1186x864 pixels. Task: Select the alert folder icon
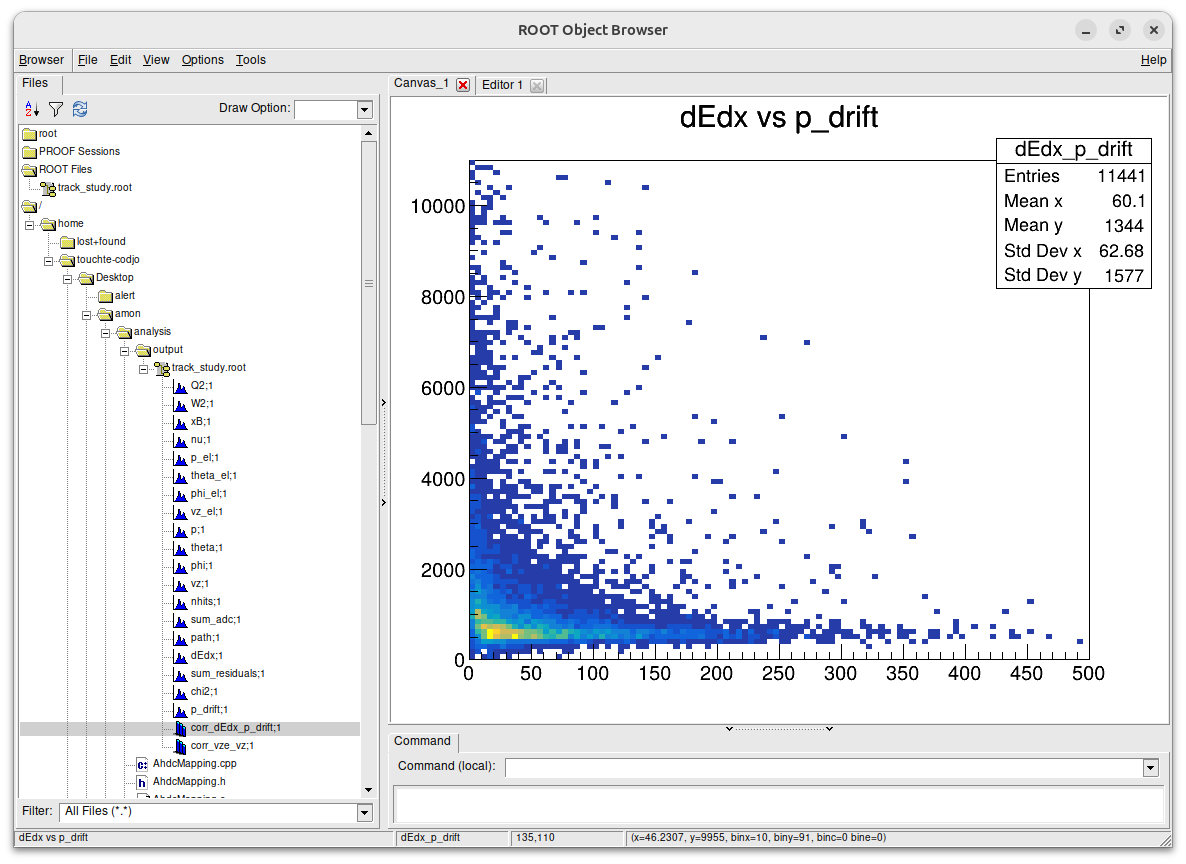(105, 296)
